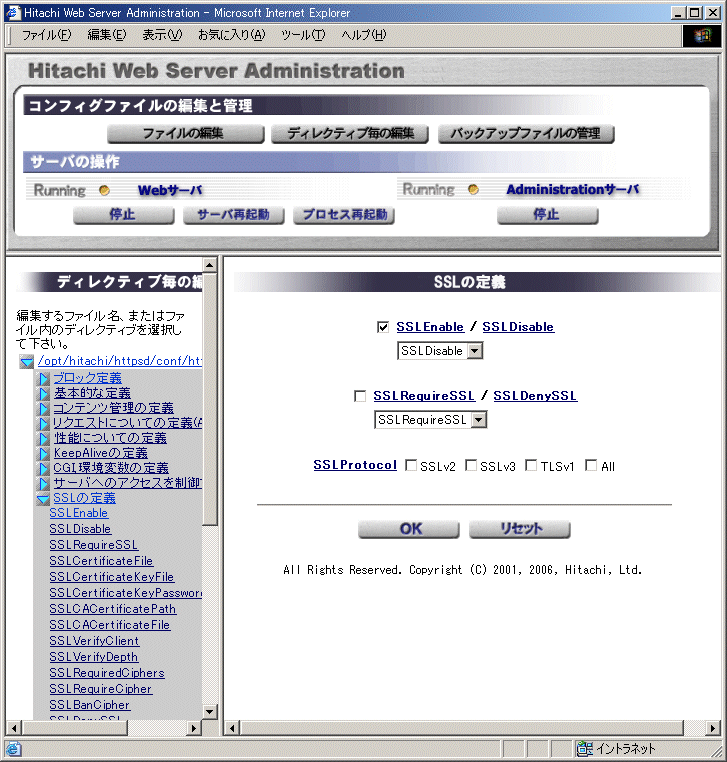
Task: Enable the SSLv2 protocol checkbox
Action: pyautogui.click(x=411, y=466)
